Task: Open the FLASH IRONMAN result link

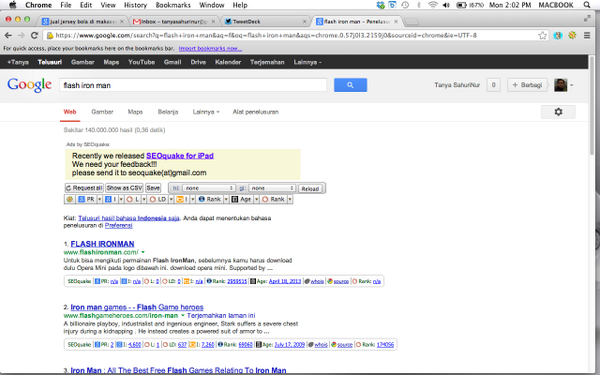Action: click(x=103, y=244)
